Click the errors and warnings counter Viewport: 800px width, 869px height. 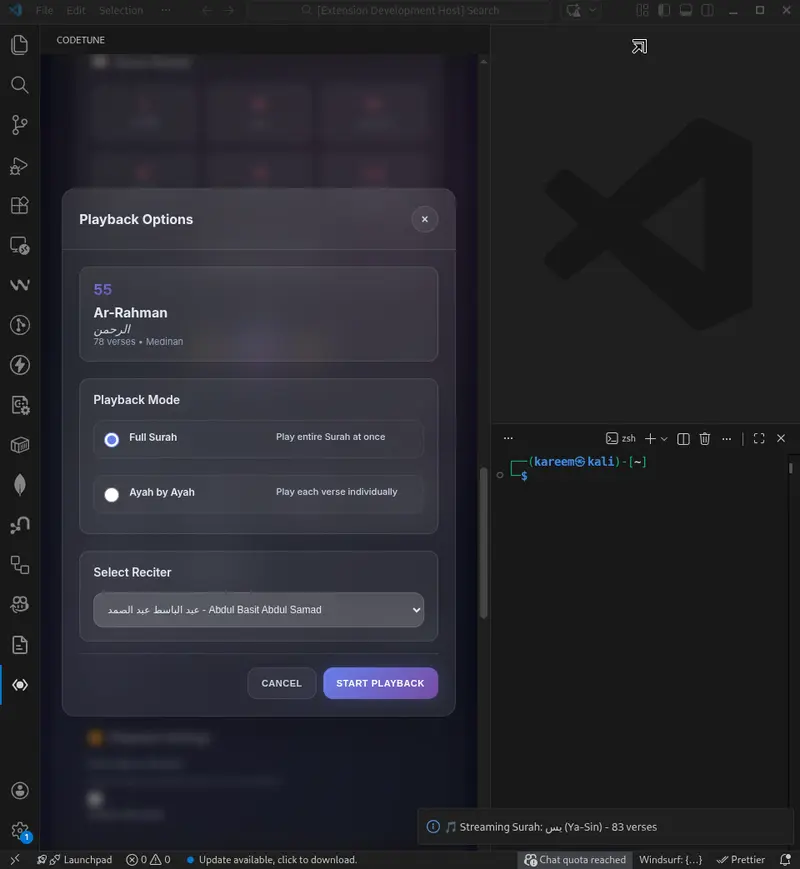pos(148,860)
